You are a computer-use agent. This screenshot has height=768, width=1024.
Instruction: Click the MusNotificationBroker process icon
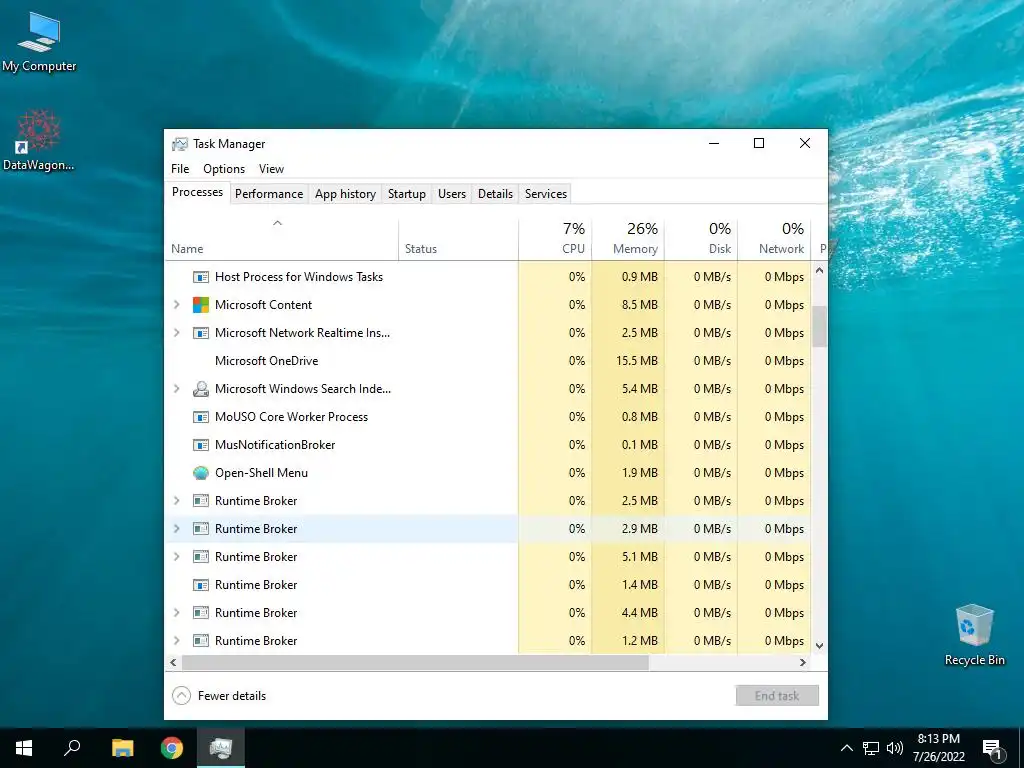pos(200,445)
